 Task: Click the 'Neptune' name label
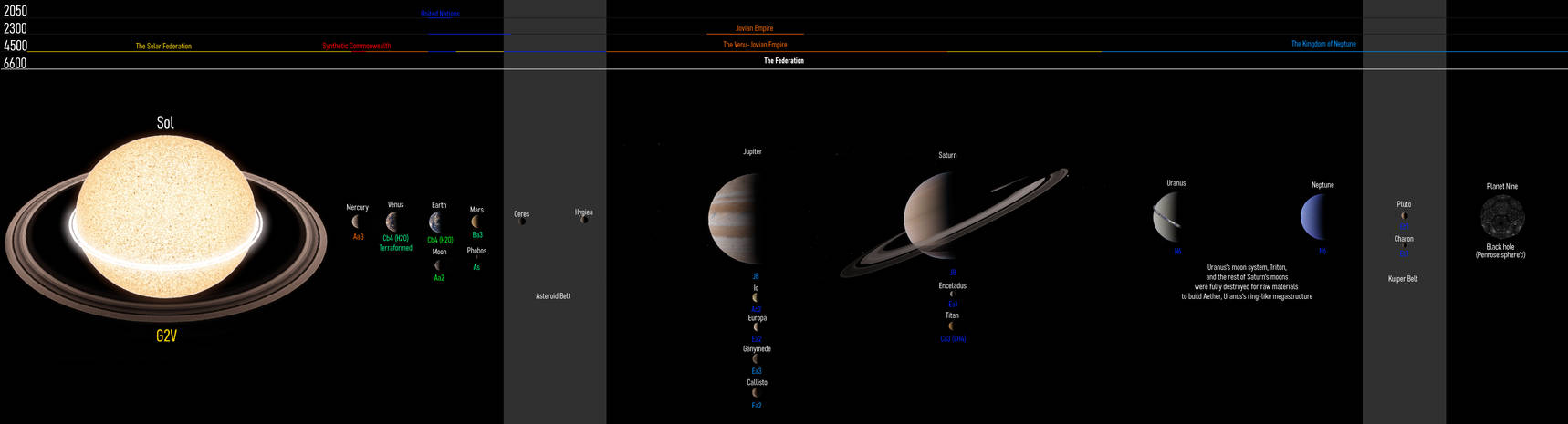(x=1322, y=185)
